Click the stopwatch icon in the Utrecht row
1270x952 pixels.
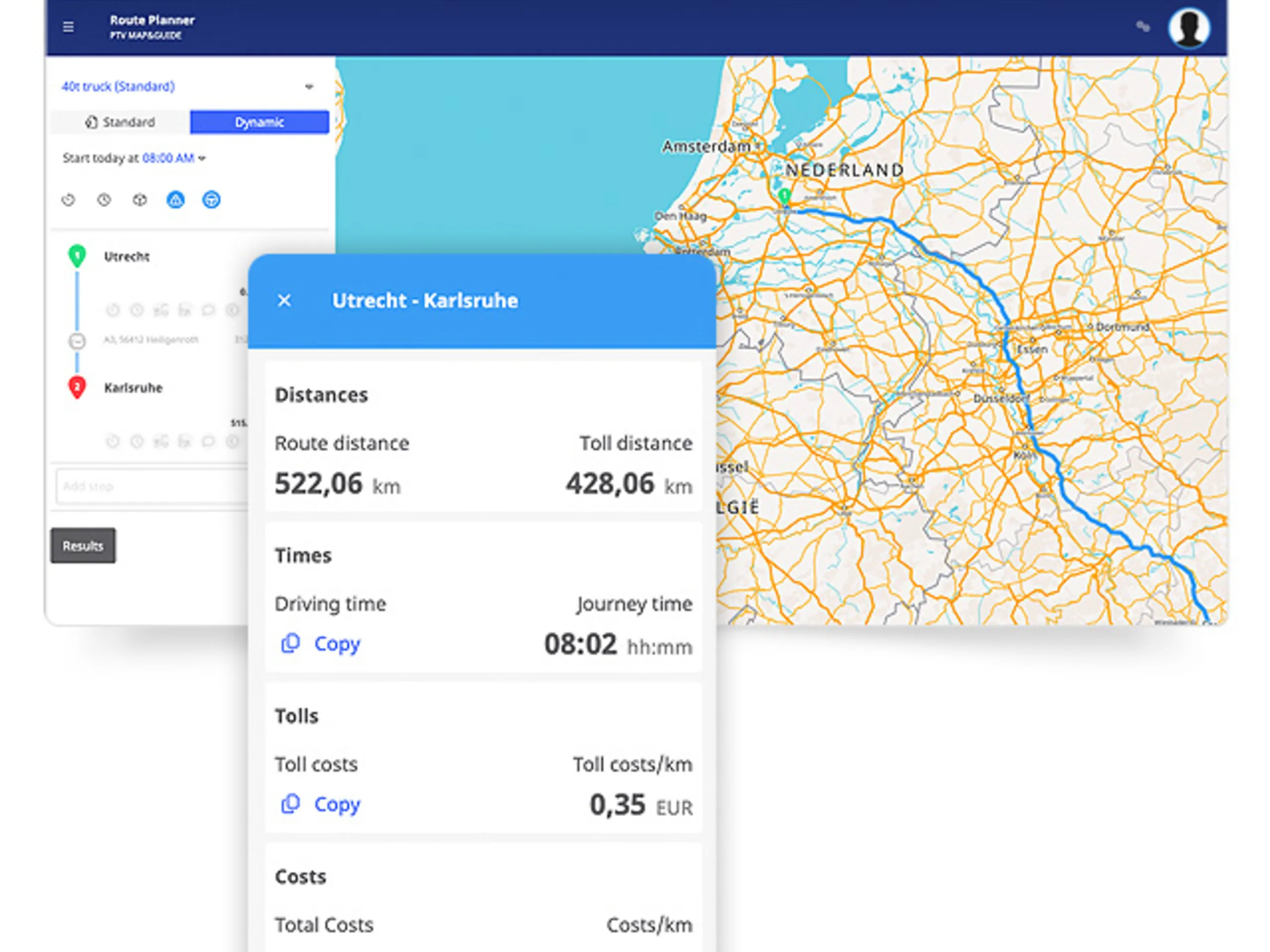(x=113, y=310)
